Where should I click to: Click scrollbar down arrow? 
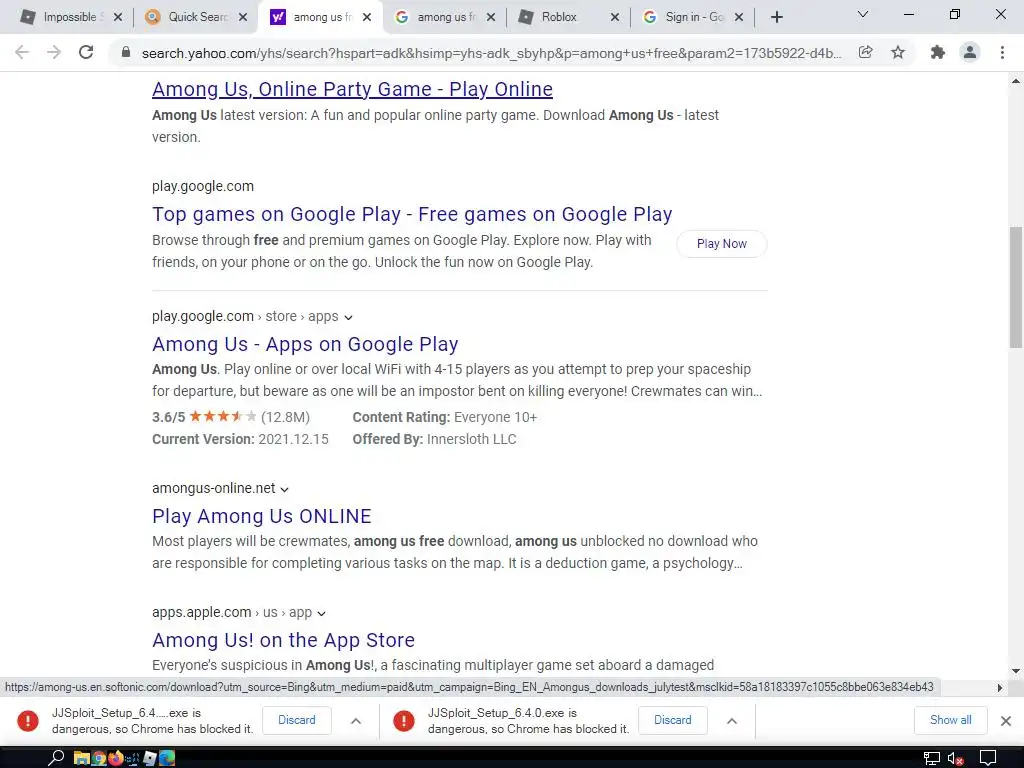[x=1016, y=671]
